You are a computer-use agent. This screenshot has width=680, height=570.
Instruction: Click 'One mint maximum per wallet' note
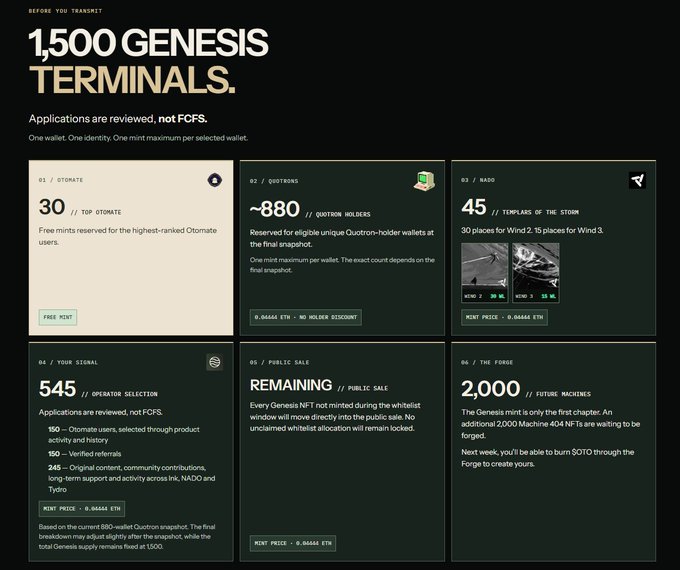(342, 265)
